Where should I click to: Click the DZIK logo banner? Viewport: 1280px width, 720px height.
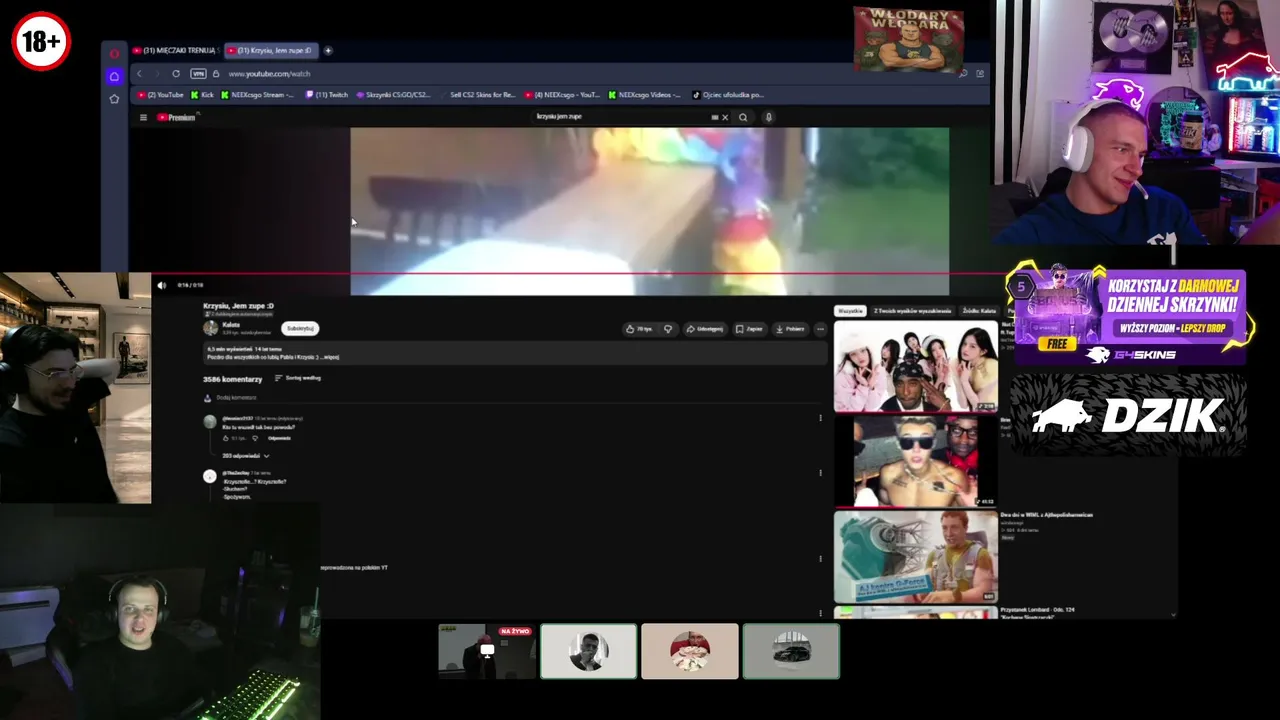1128,415
